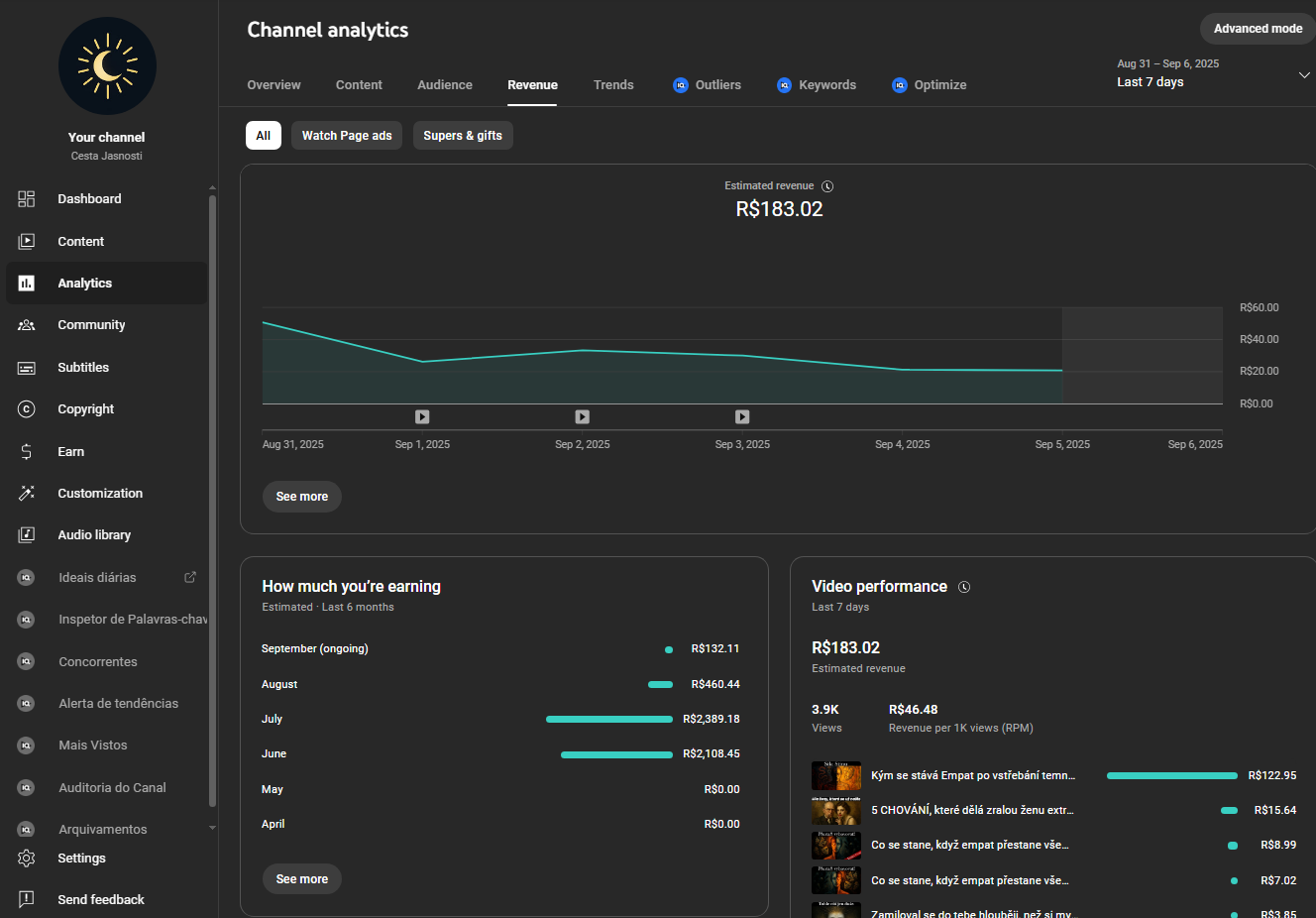Expand the Last 7 days date range dropdown
Viewport: 1316px width, 918px height.
[1303, 75]
